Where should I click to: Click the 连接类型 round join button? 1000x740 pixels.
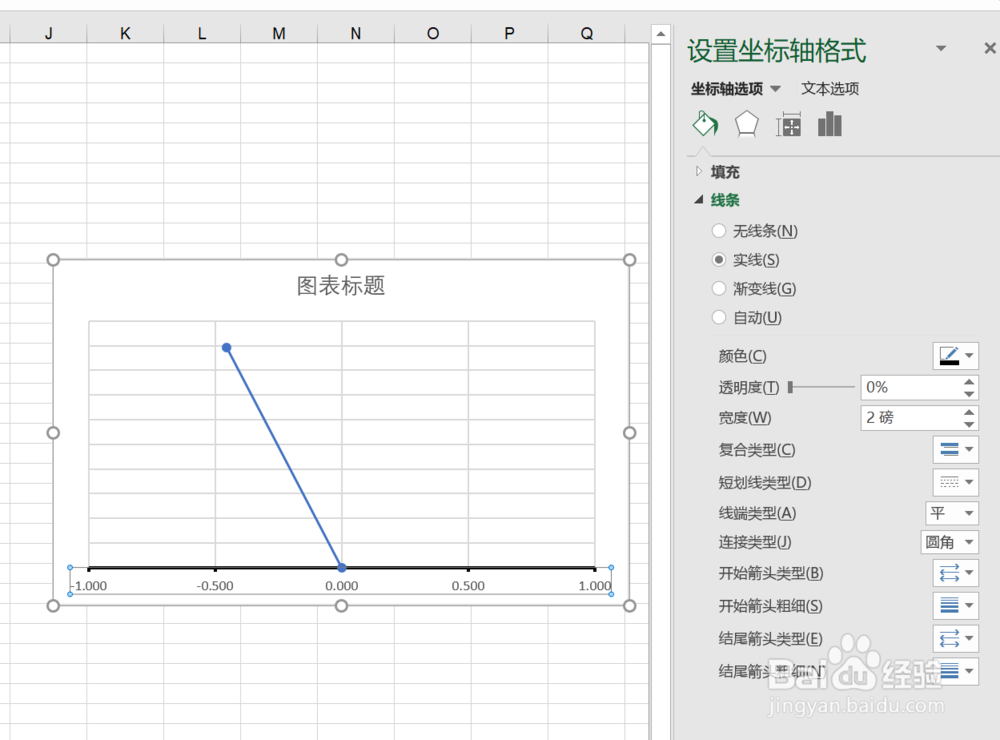[950, 542]
